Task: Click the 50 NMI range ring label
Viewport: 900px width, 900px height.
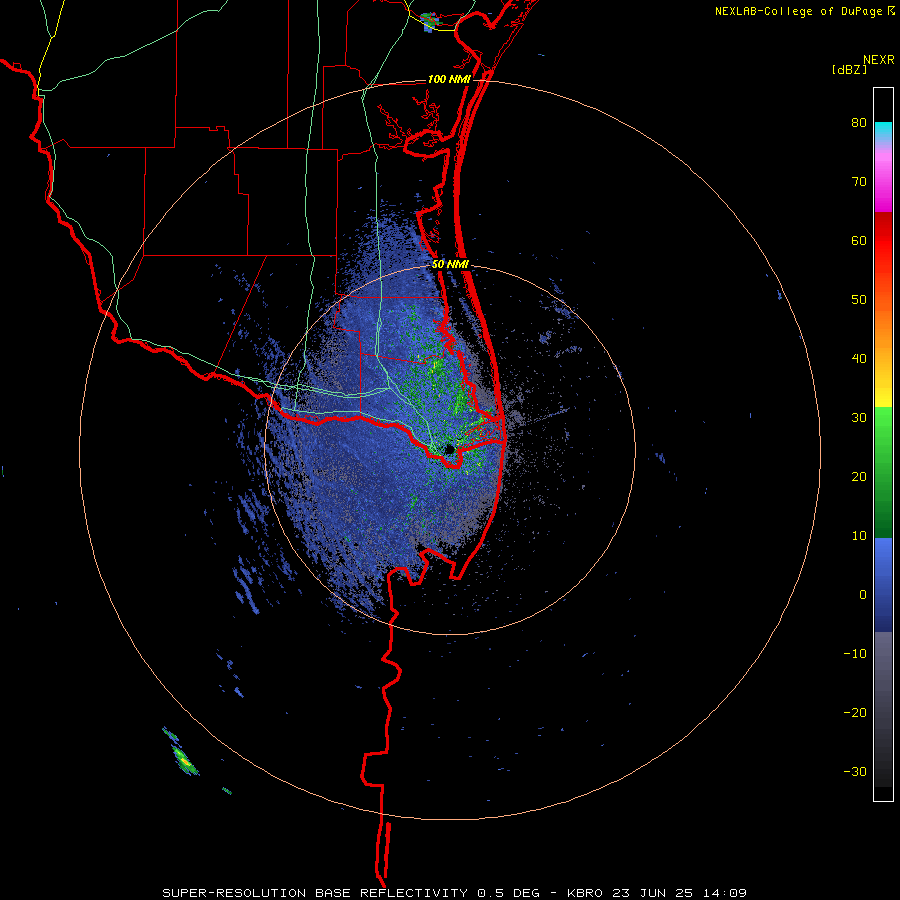Action: tap(450, 265)
